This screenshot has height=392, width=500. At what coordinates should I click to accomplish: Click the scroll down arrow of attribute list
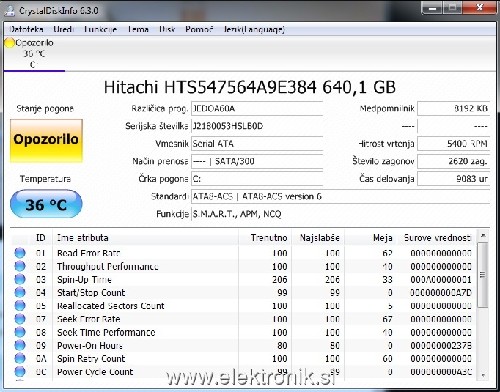(x=482, y=375)
